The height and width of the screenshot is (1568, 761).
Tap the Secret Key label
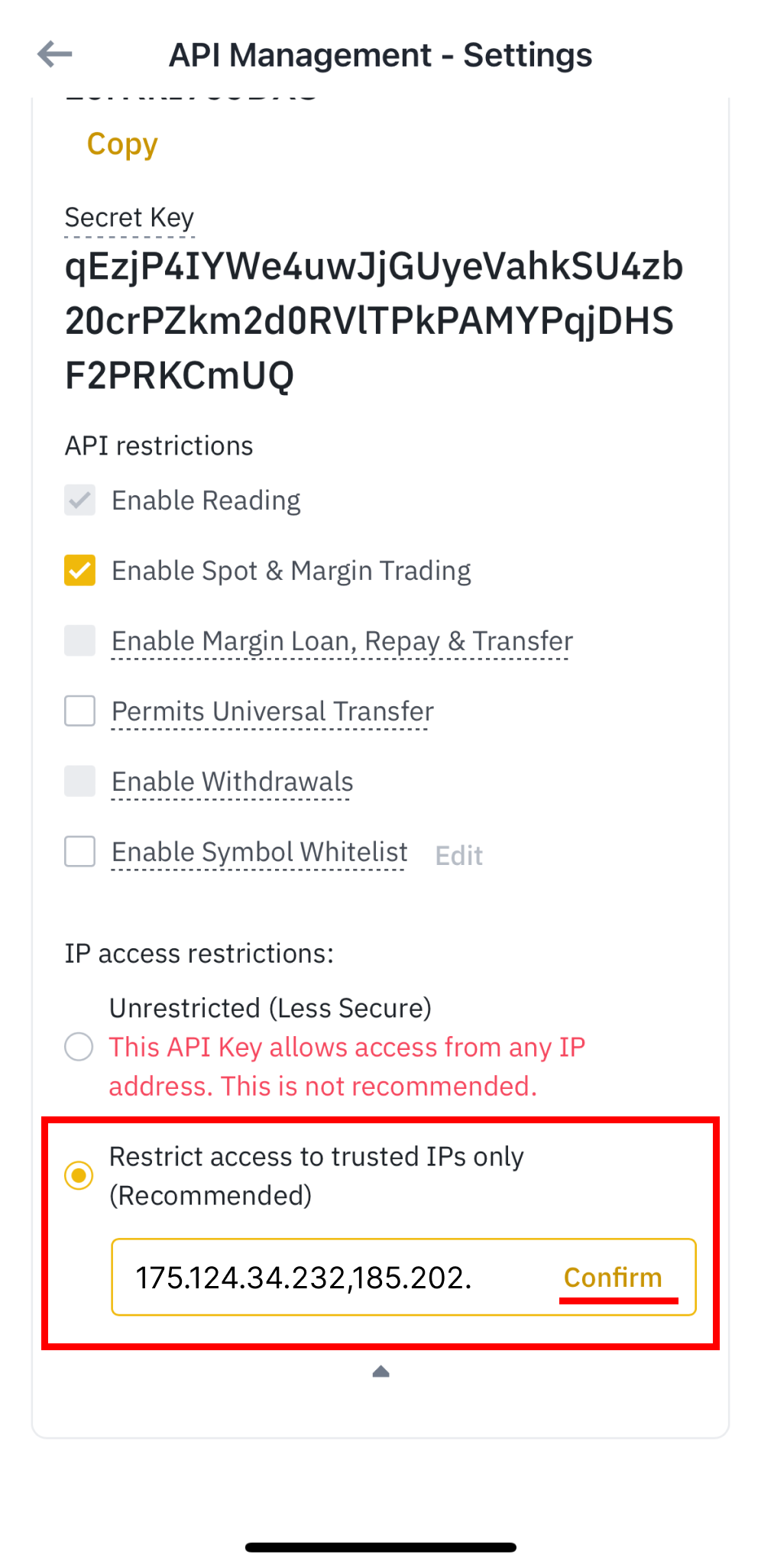tap(129, 218)
